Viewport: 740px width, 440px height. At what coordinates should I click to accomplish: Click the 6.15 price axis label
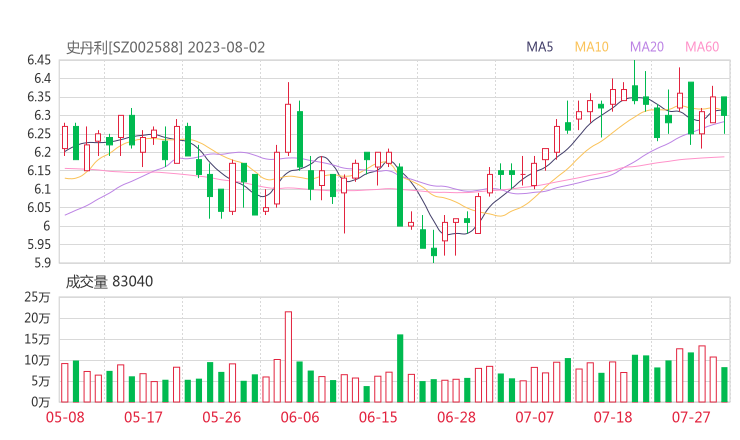pos(39,171)
